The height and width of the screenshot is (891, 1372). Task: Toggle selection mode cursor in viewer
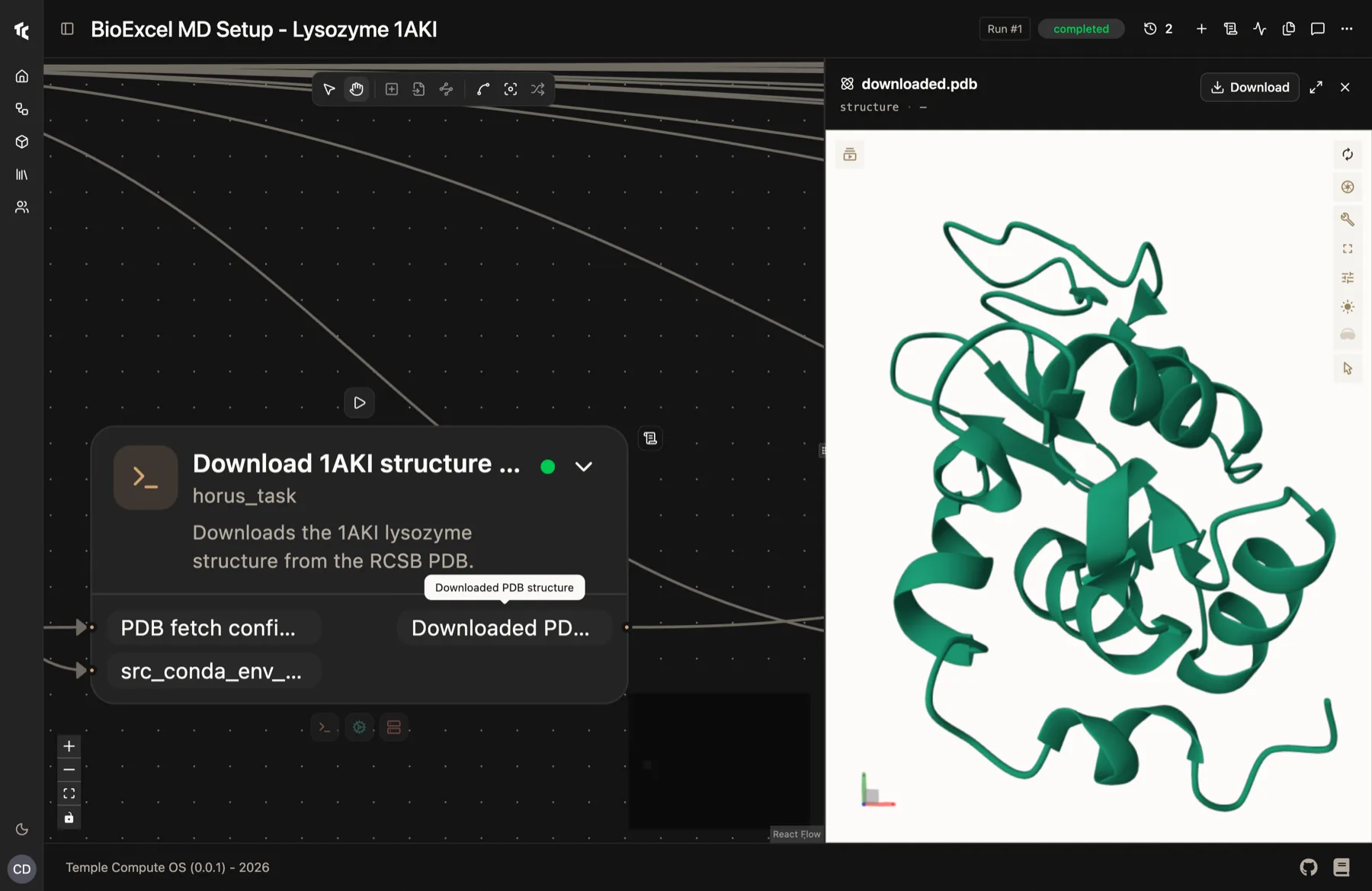(x=1348, y=369)
